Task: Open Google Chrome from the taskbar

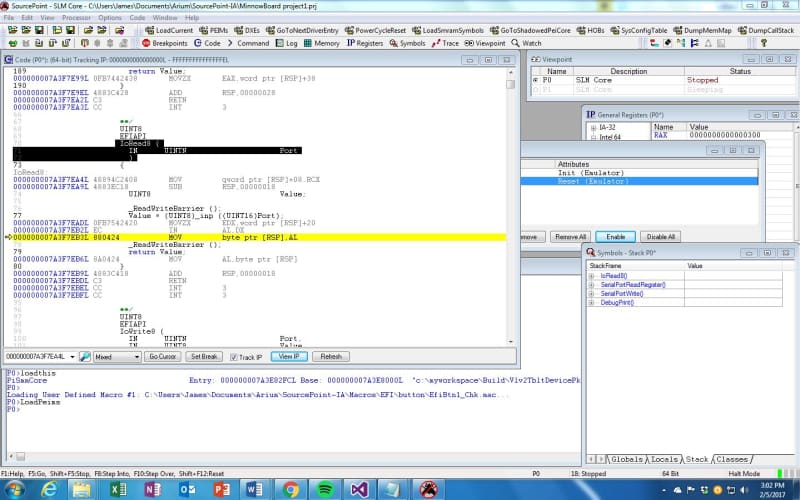Action: click(x=291, y=490)
